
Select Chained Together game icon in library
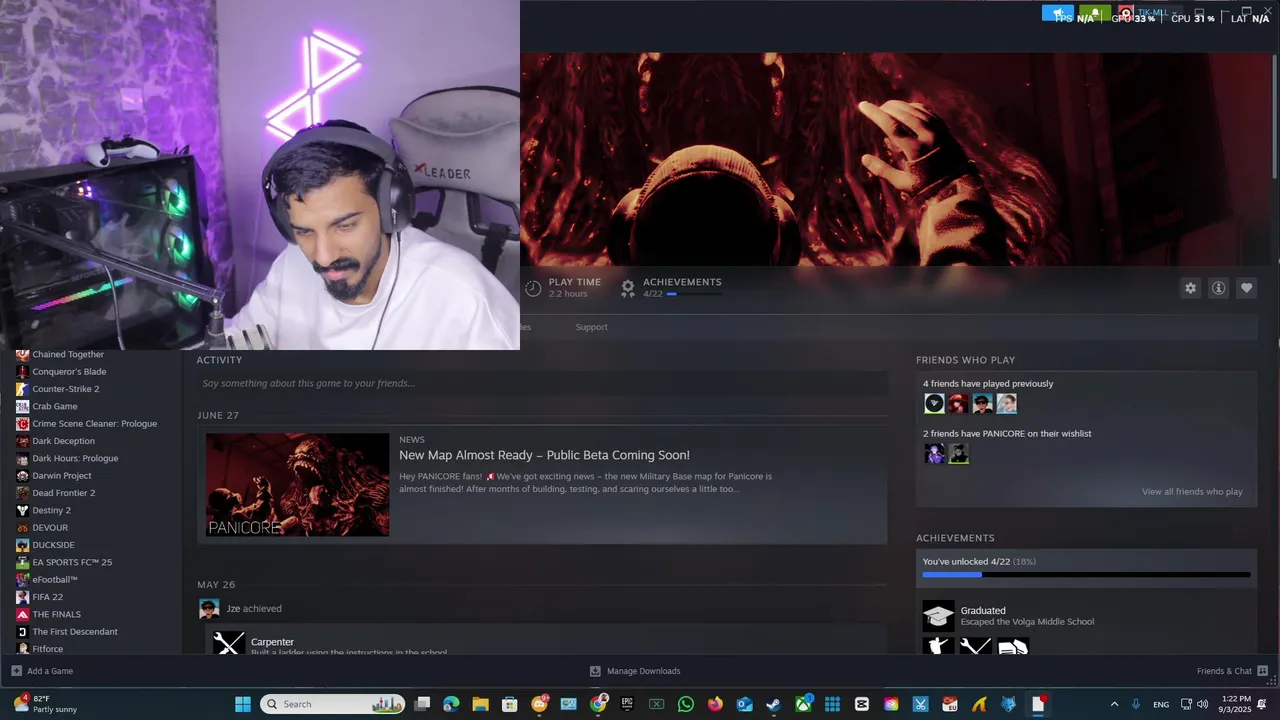click(22, 354)
